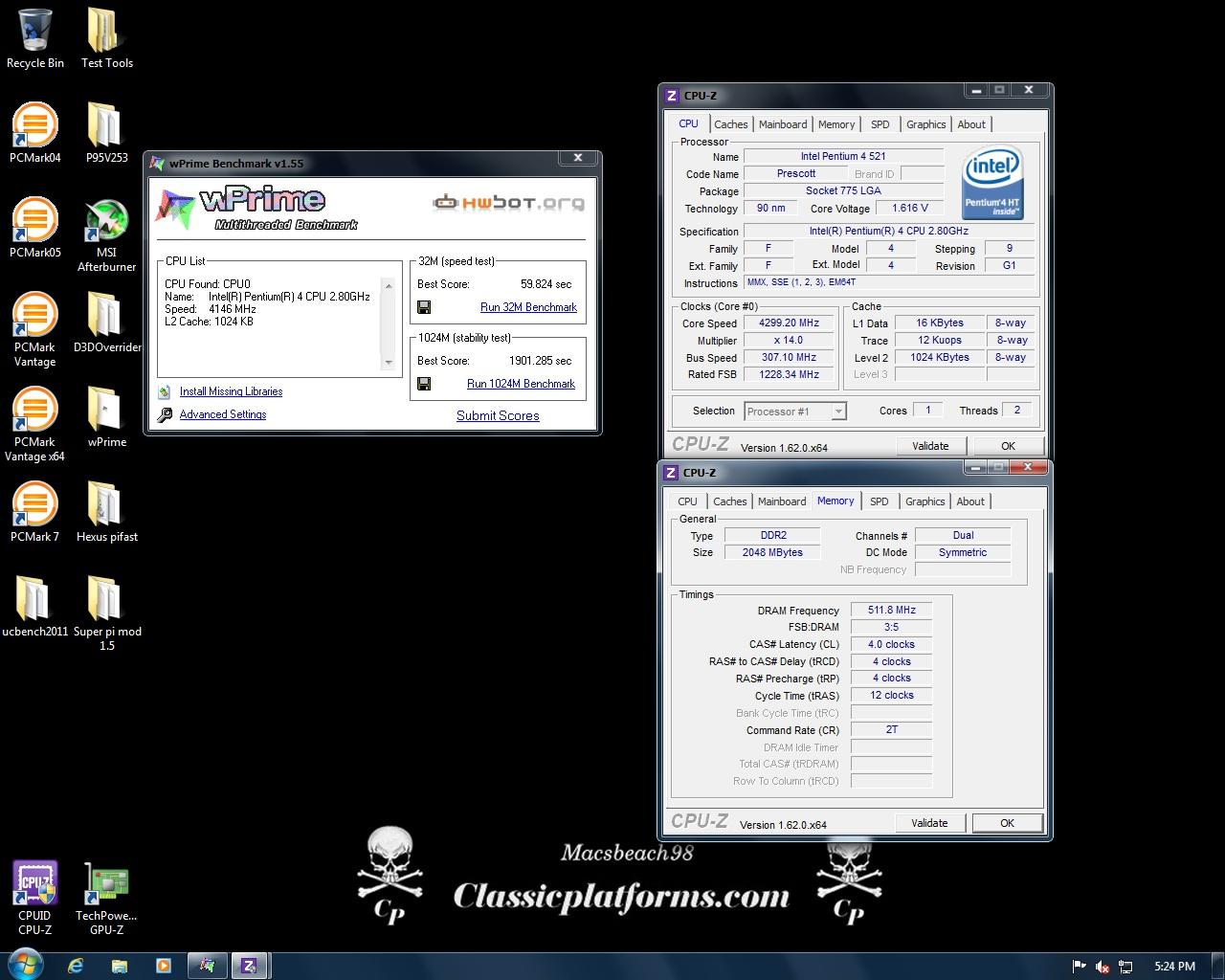
Task: Open the Processor #1 selection dropdown
Action: (x=794, y=412)
